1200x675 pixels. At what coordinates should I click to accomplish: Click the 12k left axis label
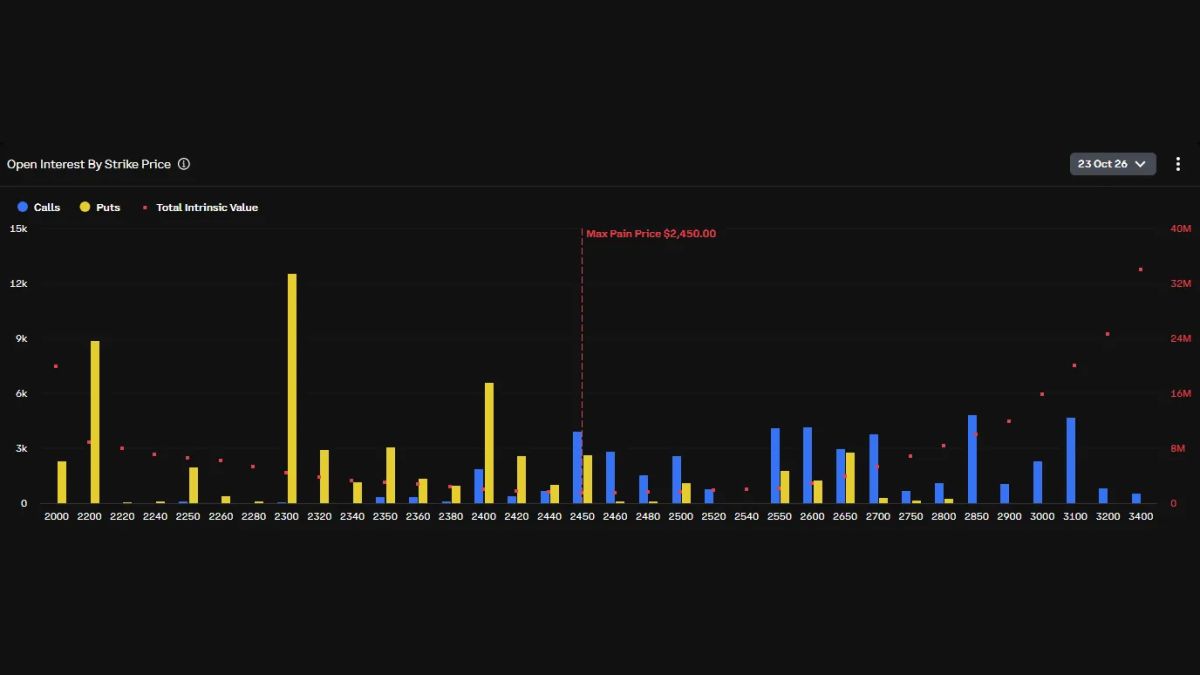18,284
